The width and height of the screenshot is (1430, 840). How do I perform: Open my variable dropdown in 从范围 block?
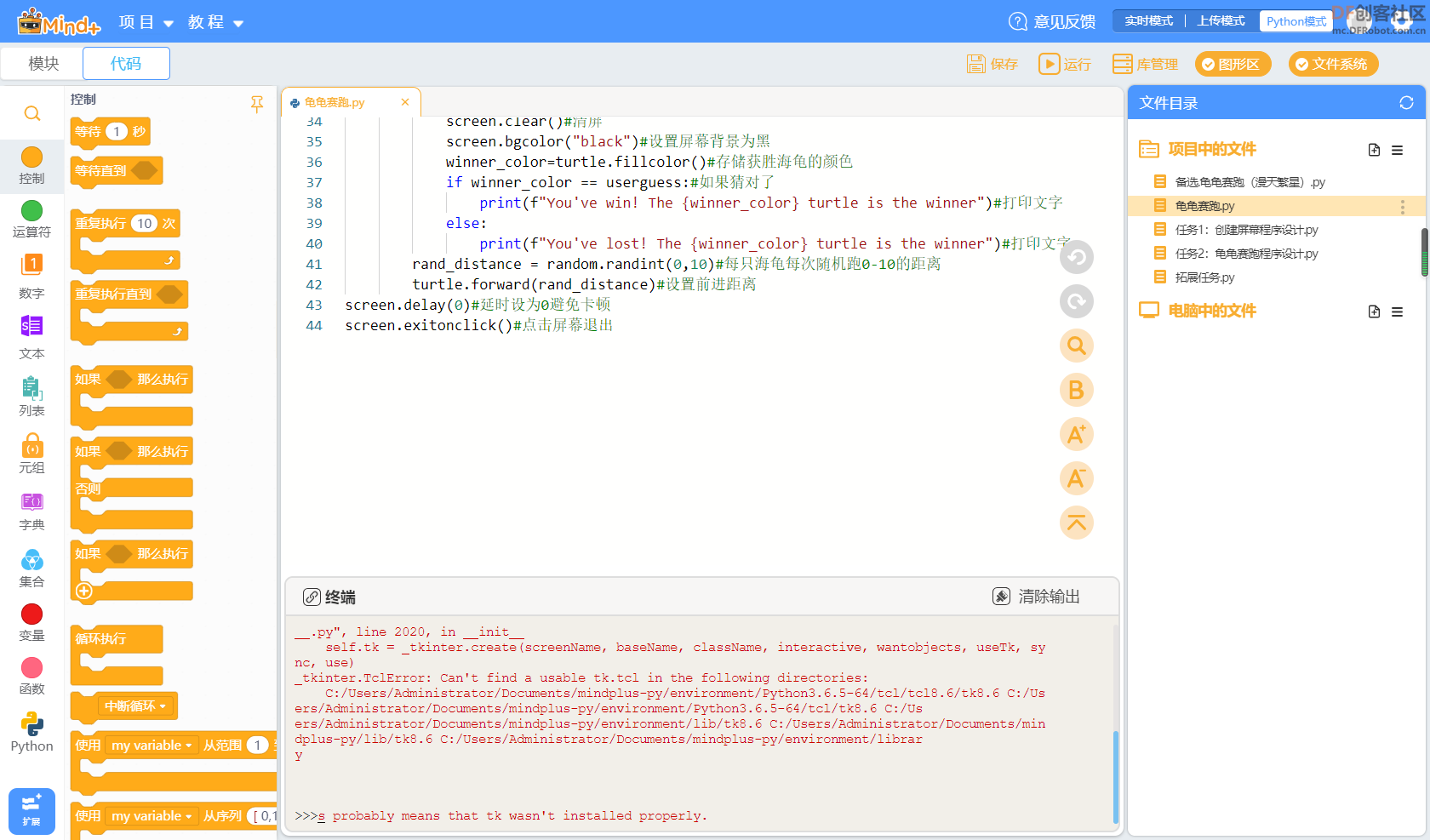click(152, 746)
